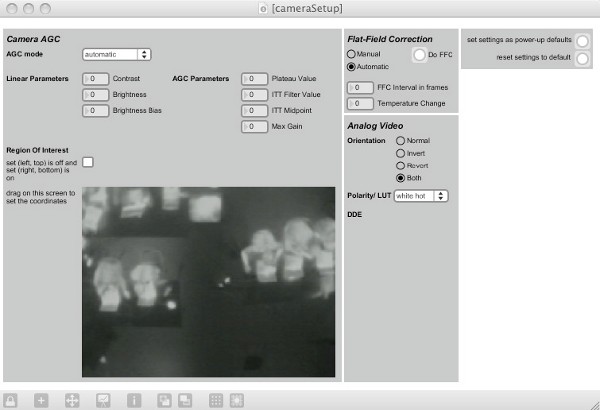Click inside the thermal camera video preview
This screenshot has width=600, height=410.
209,282
